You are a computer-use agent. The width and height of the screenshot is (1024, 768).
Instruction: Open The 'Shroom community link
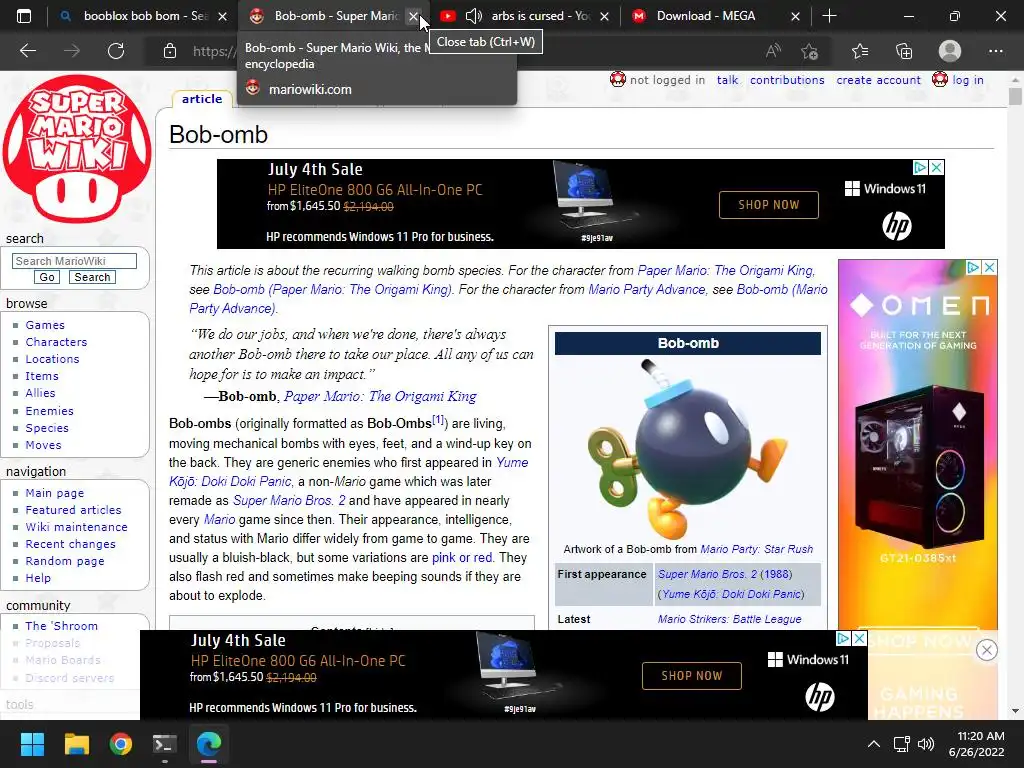pyautogui.click(x=61, y=626)
